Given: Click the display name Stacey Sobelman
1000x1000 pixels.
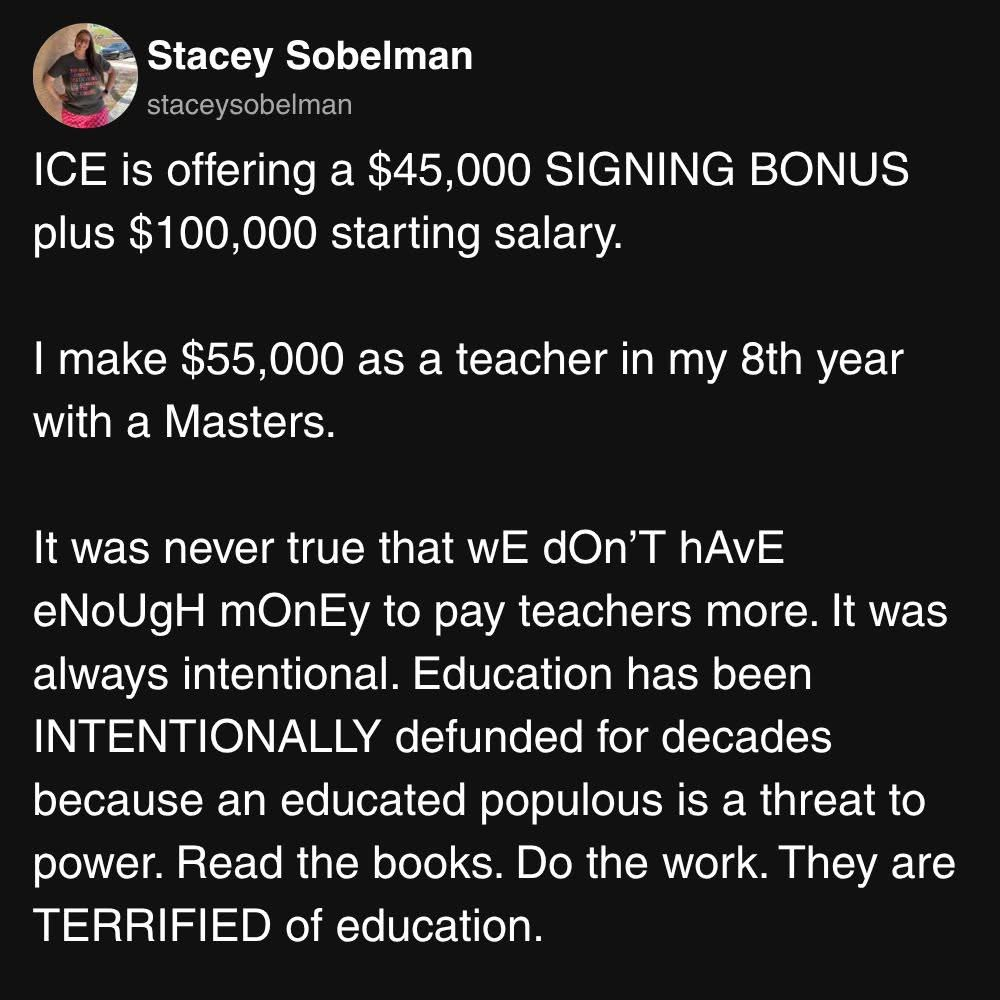Looking at the screenshot, I should [309, 57].
